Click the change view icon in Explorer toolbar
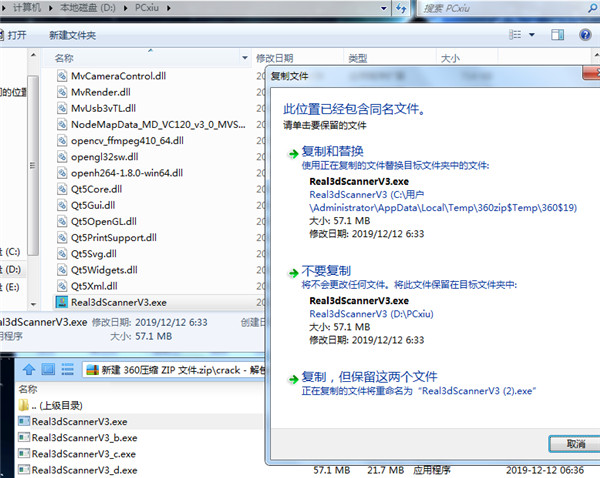The width and height of the screenshot is (600, 478). pos(515,35)
